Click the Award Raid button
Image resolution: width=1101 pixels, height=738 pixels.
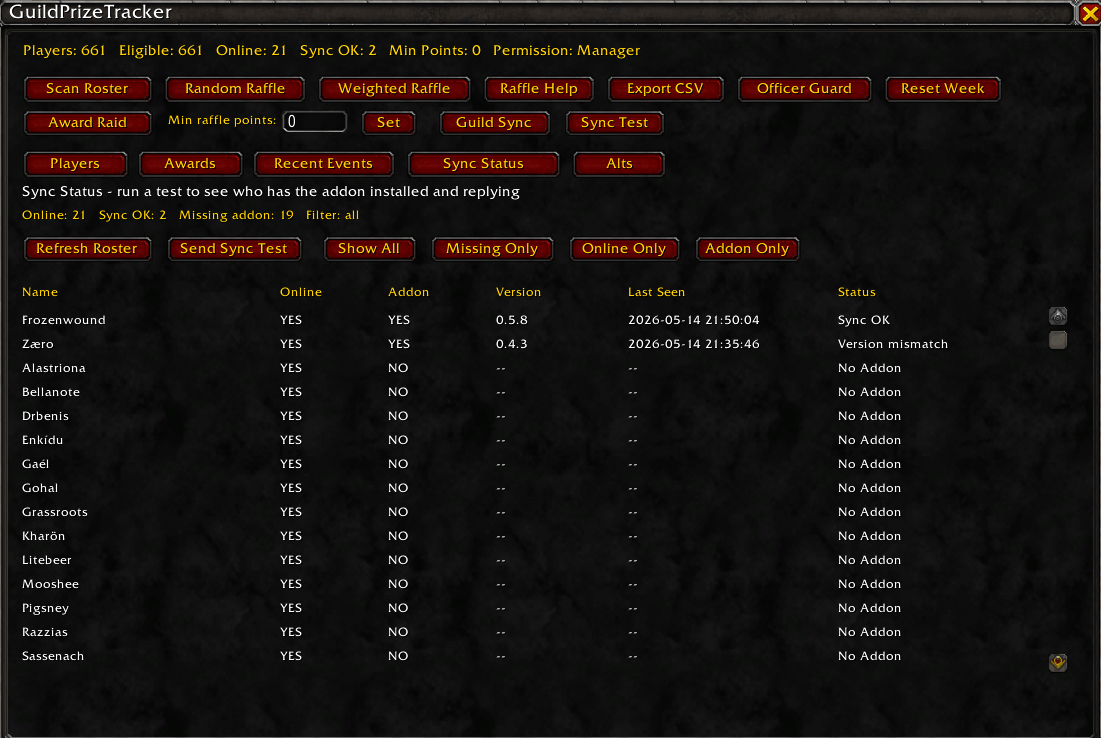pyautogui.click(x=87, y=122)
